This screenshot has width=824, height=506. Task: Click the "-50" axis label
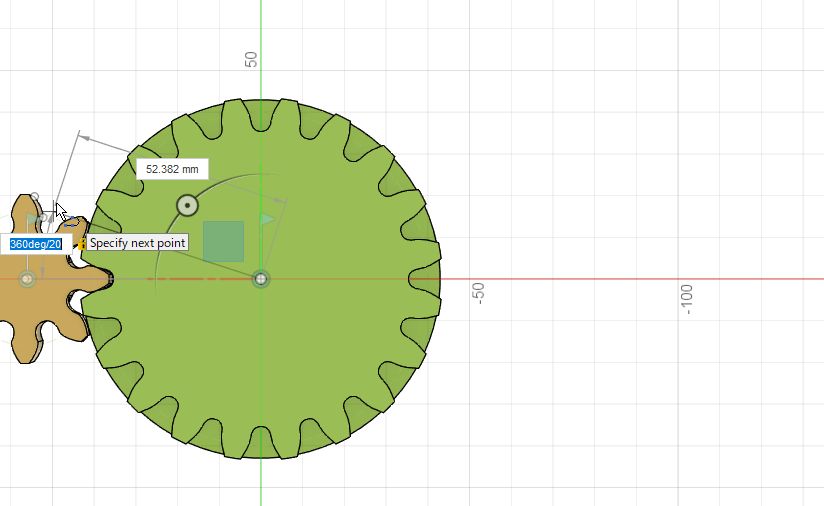click(478, 293)
